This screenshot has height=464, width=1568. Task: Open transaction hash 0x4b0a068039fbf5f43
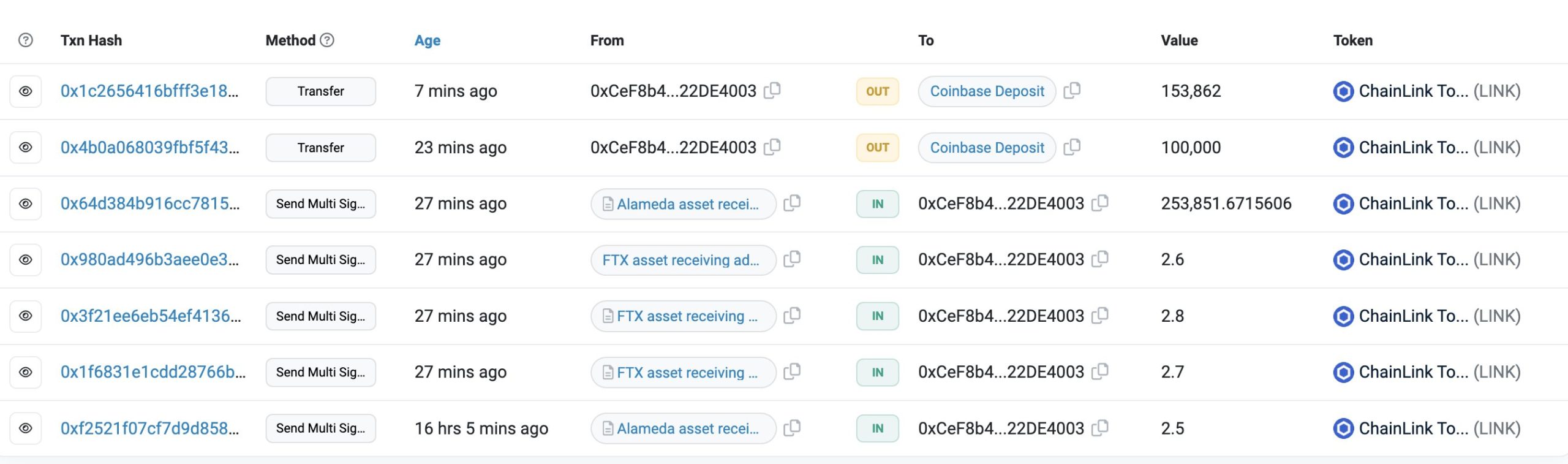pyautogui.click(x=149, y=148)
